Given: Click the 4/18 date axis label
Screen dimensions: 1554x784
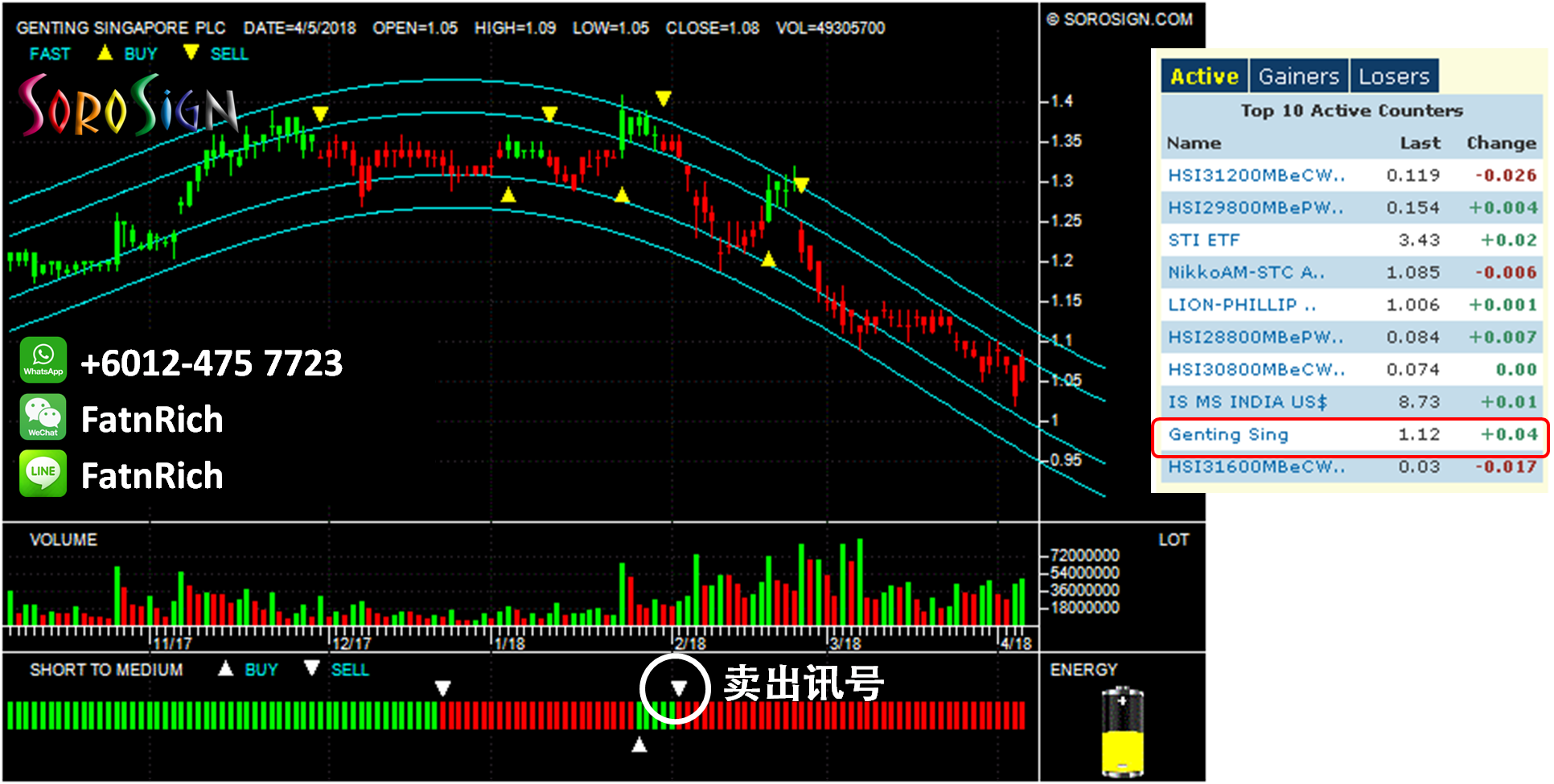Looking at the screenshot, I should [1016, 643].
